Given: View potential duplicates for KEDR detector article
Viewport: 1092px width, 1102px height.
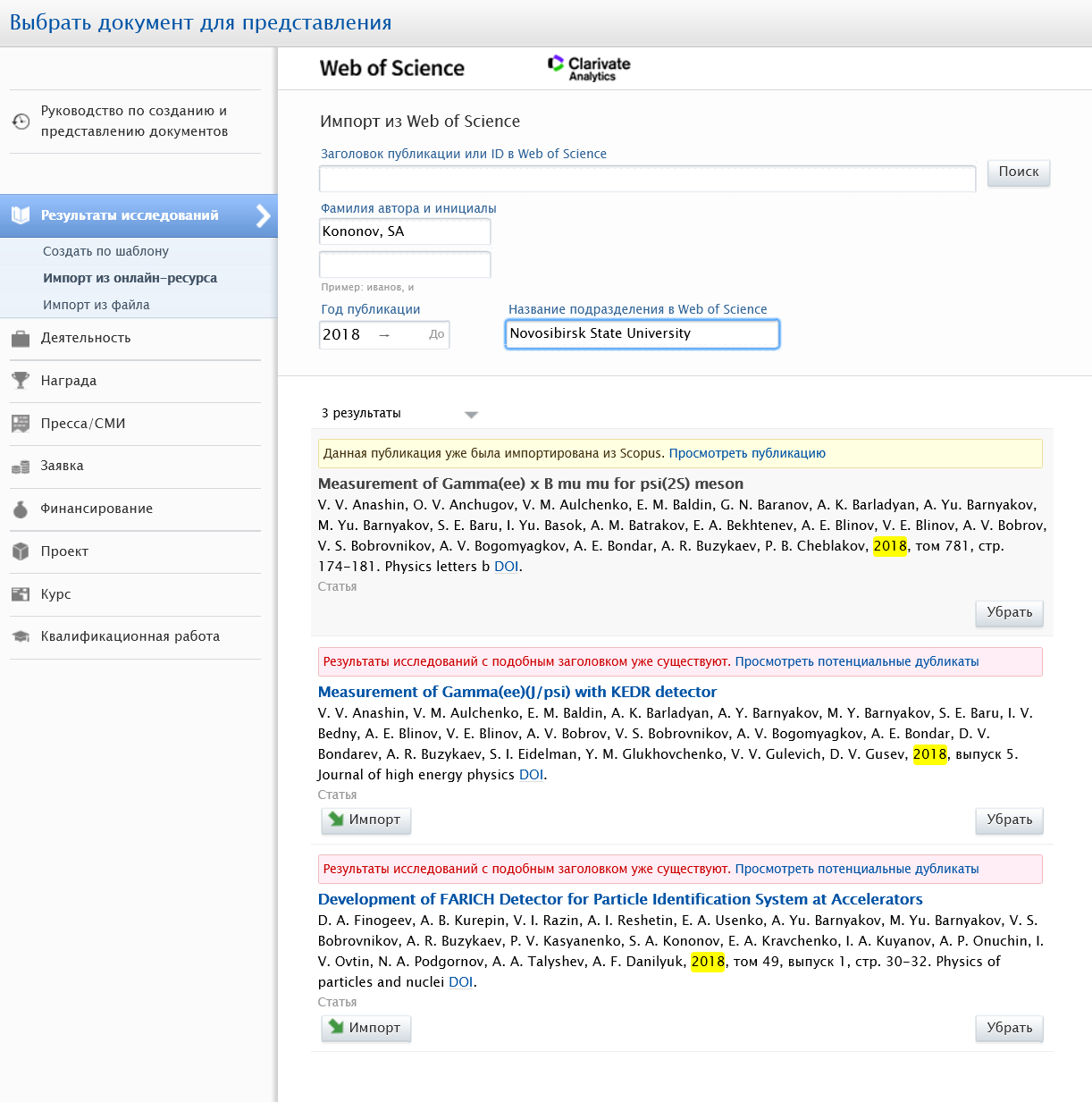Looking at the screenshot, I should pos(857,661).
